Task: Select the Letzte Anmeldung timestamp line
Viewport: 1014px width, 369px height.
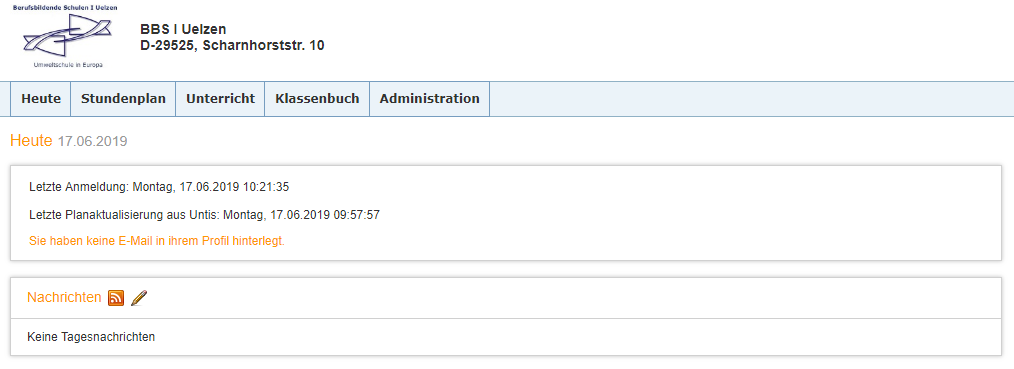Action: coord(159,187)
